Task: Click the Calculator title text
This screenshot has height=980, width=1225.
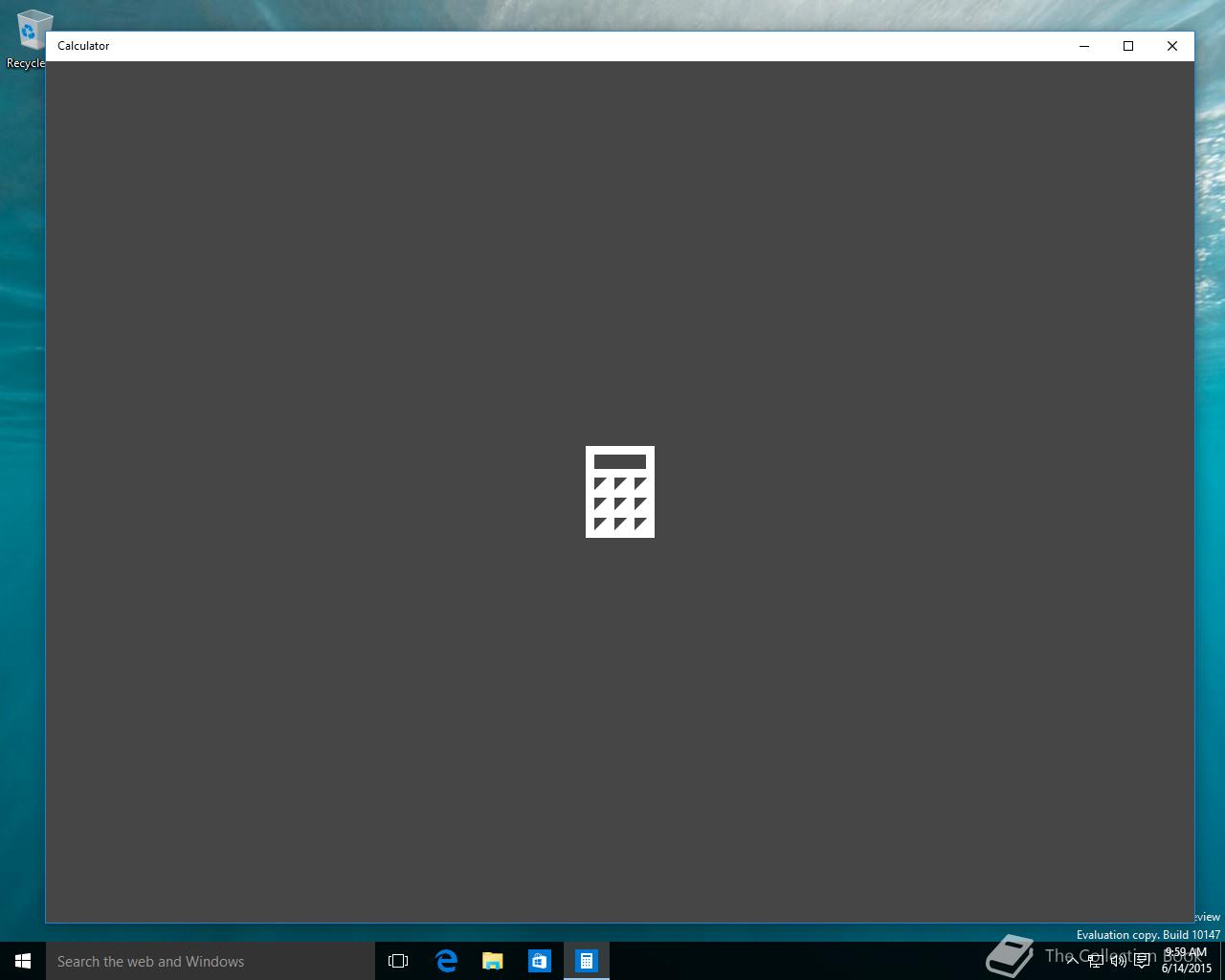Action: click(x=83, y=46)
